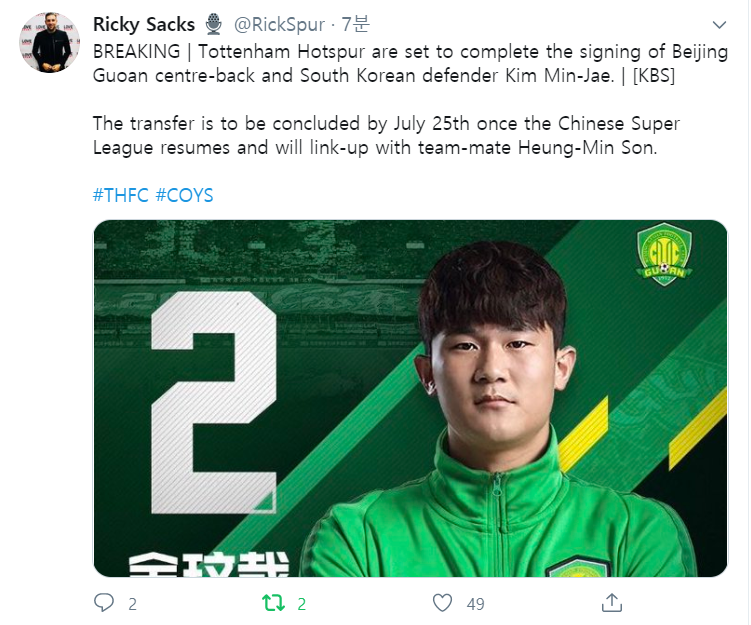Click the reply count beside the bubble
This screenshot has width=751, height=625.
132,603
